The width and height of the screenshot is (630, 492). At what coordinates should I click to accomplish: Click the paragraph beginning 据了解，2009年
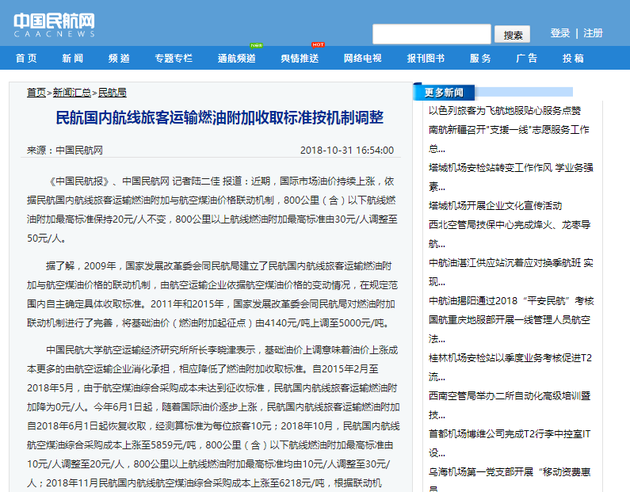[212, 294]
